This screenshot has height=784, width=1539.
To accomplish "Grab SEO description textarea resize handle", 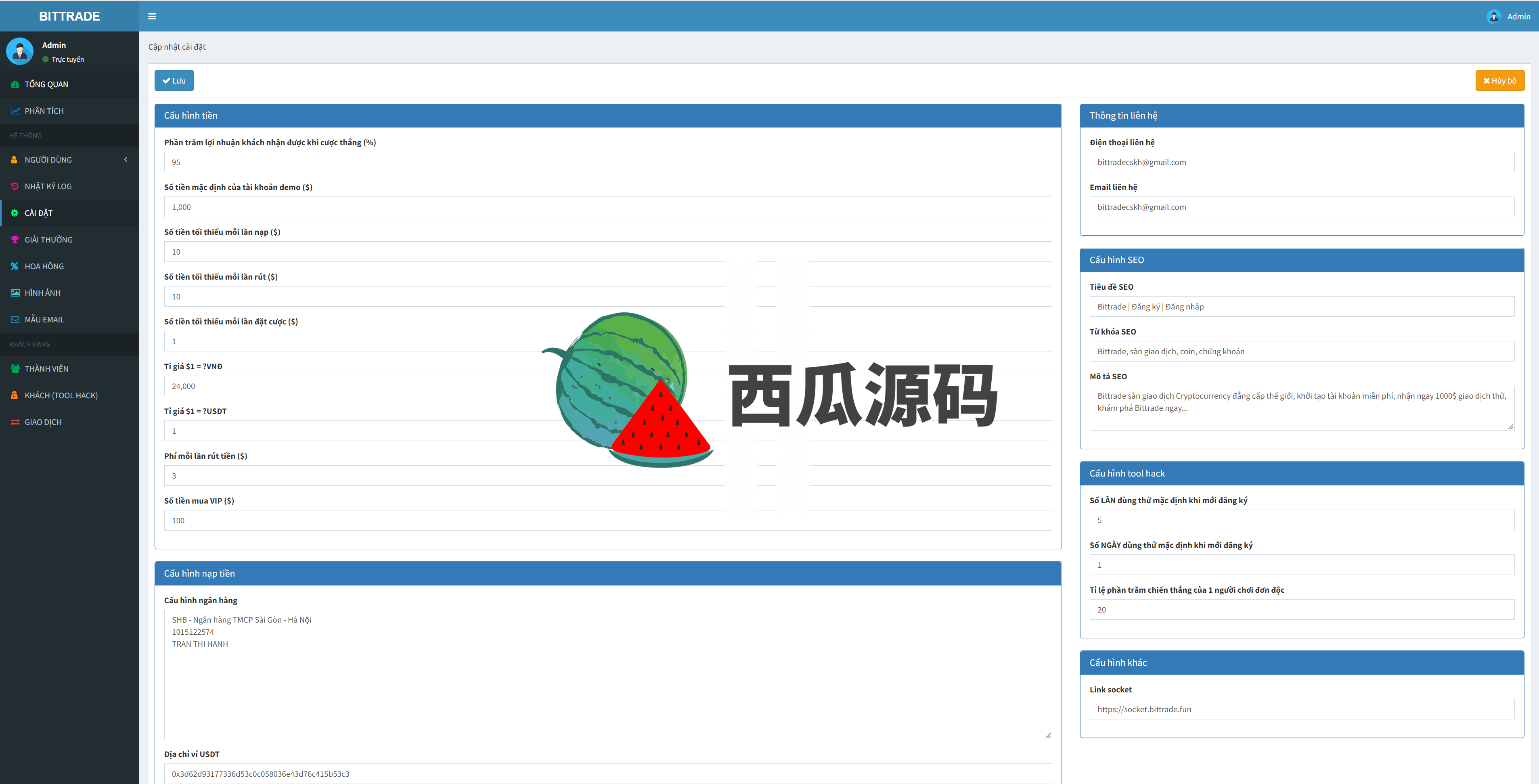I will pos(1510,426).
